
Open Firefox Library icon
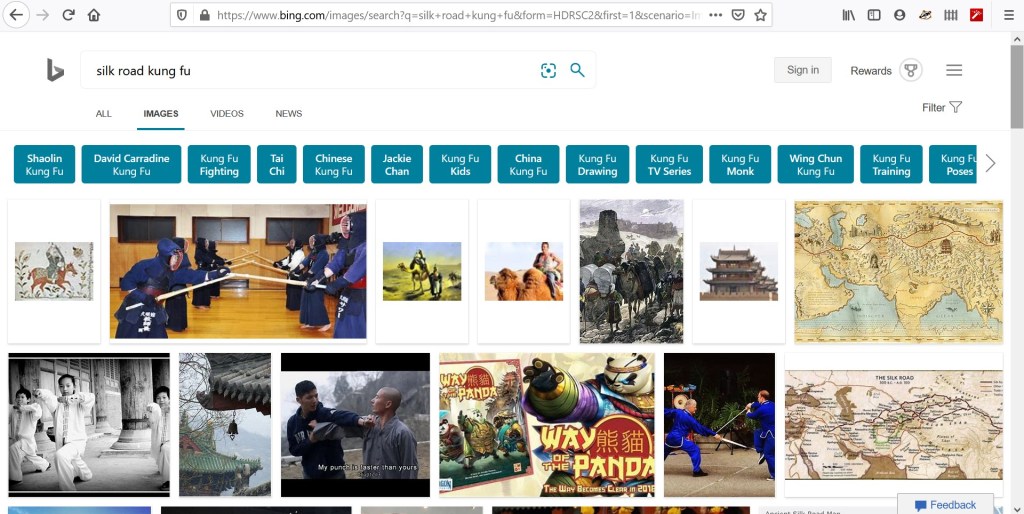pyautogui.click(x=848, y=15)
